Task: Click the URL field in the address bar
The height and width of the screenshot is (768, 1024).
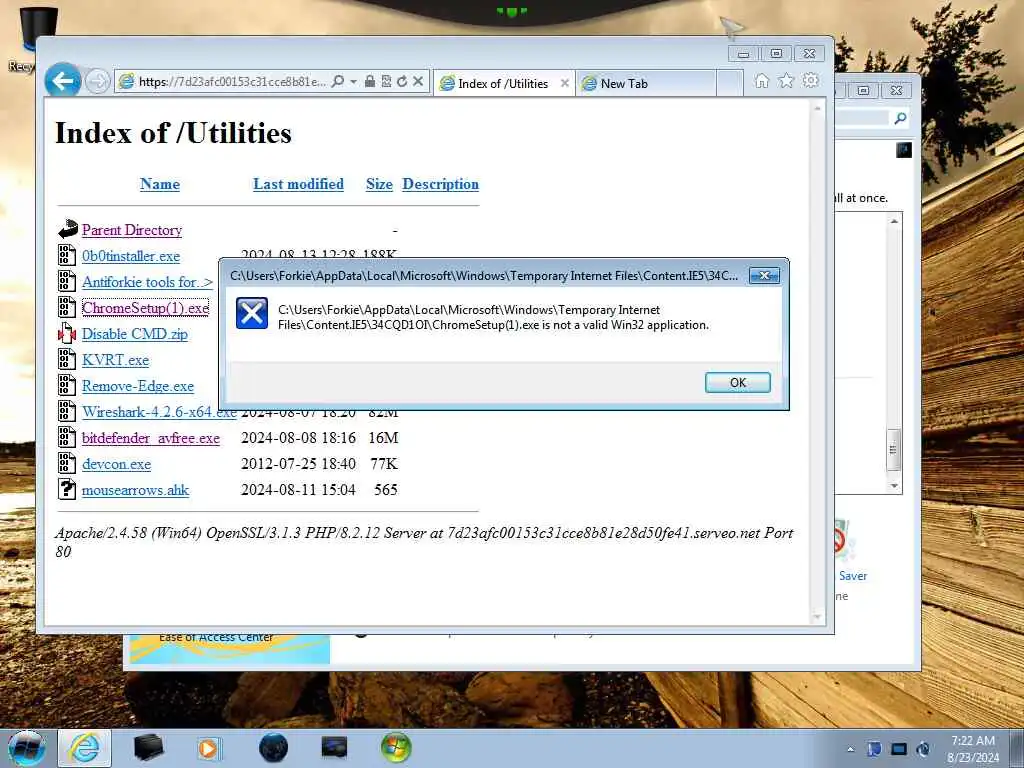Action: (232, 82)
